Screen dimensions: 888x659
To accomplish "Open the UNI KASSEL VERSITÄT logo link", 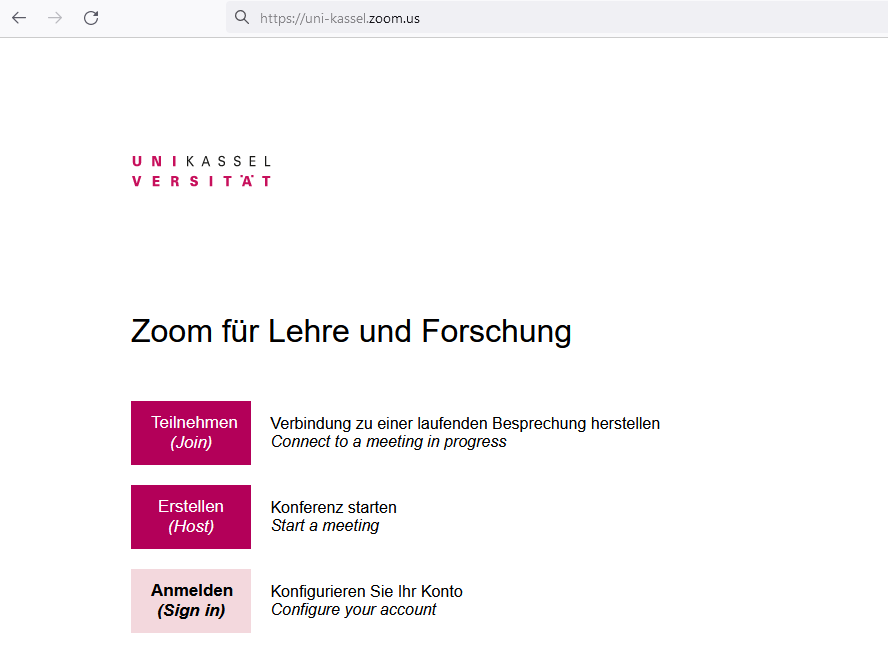I will pos(200,169).
